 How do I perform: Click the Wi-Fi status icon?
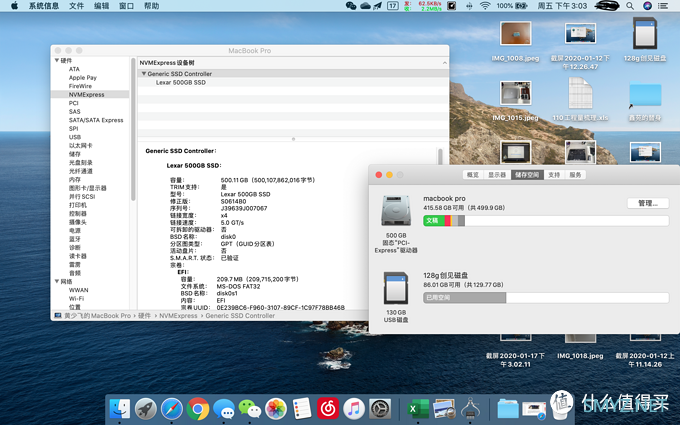click(x=485, y=6)
